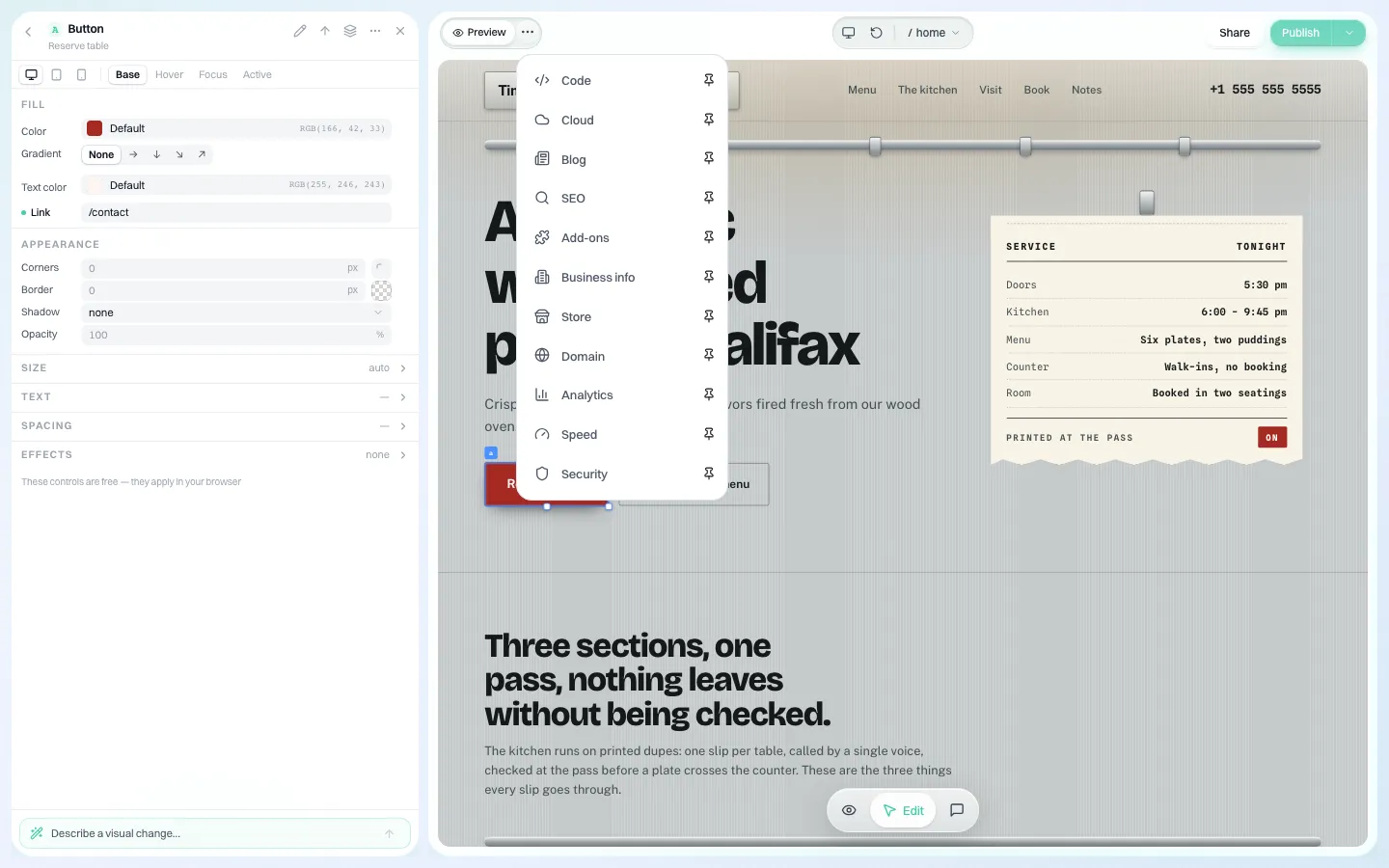This screenshot has height=868, width=1389.
Task: Expand the SPACING section
Action: [x=214, y=426]
